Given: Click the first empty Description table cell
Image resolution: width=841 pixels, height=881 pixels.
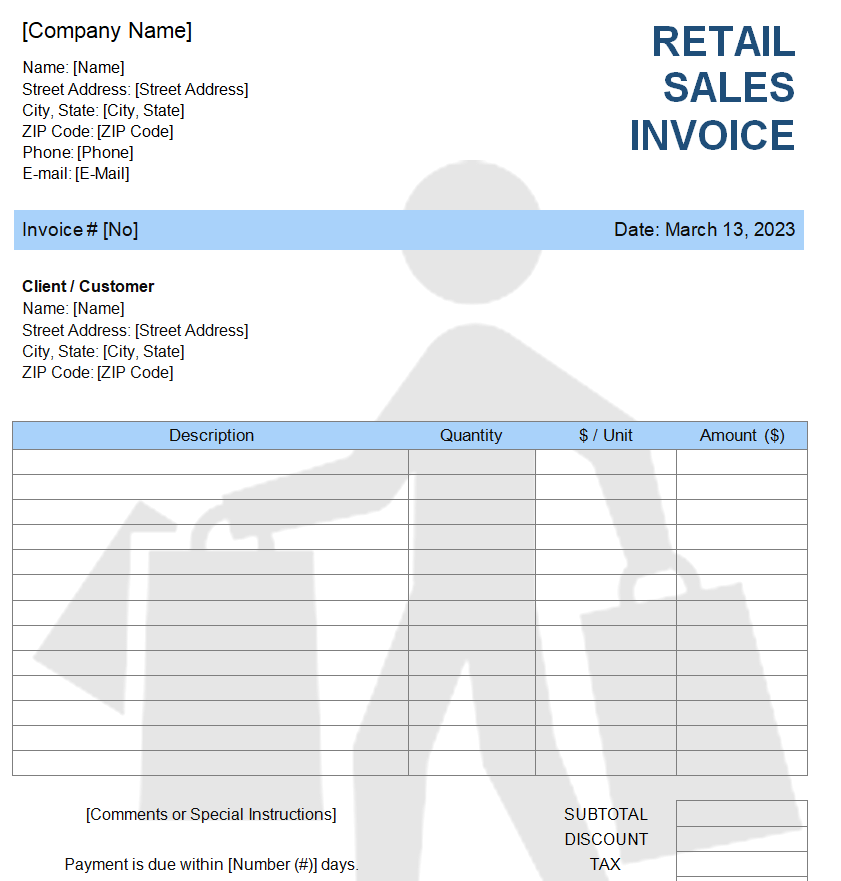Looking at the screenshot, I should [210, 462].
